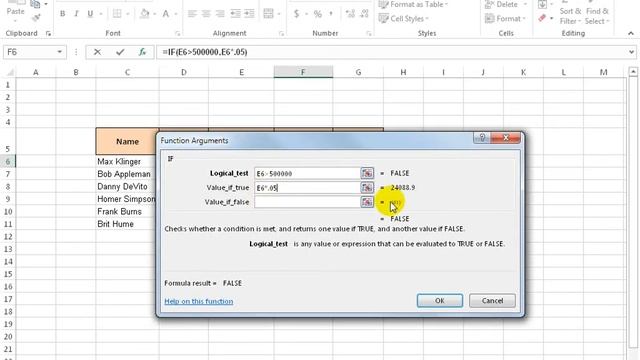640x360 pixels.
Task: Select row 6 header
Action: (8, 161)
